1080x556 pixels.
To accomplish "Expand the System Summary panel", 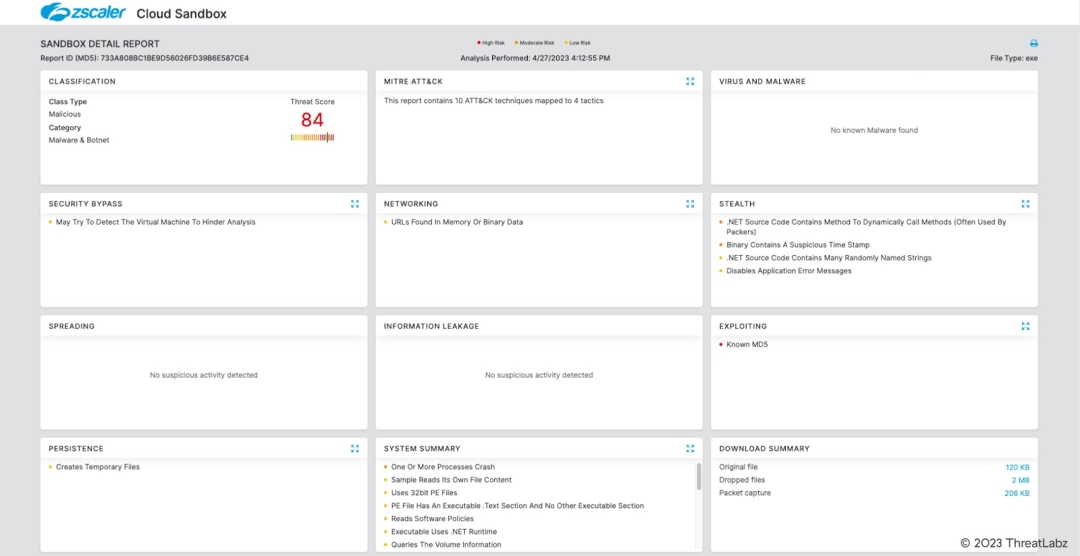I will [x=690, y=449].
